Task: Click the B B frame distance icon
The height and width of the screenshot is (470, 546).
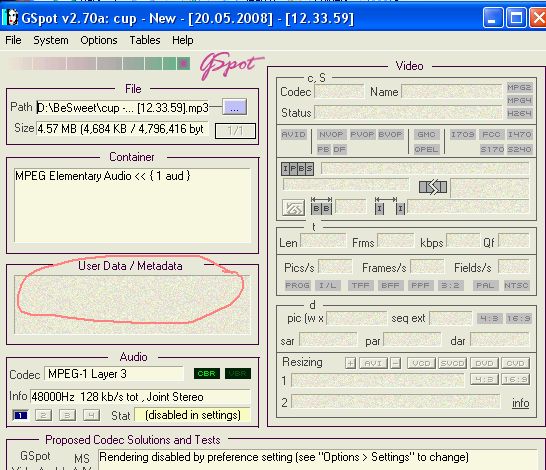Action: point(321,206)
